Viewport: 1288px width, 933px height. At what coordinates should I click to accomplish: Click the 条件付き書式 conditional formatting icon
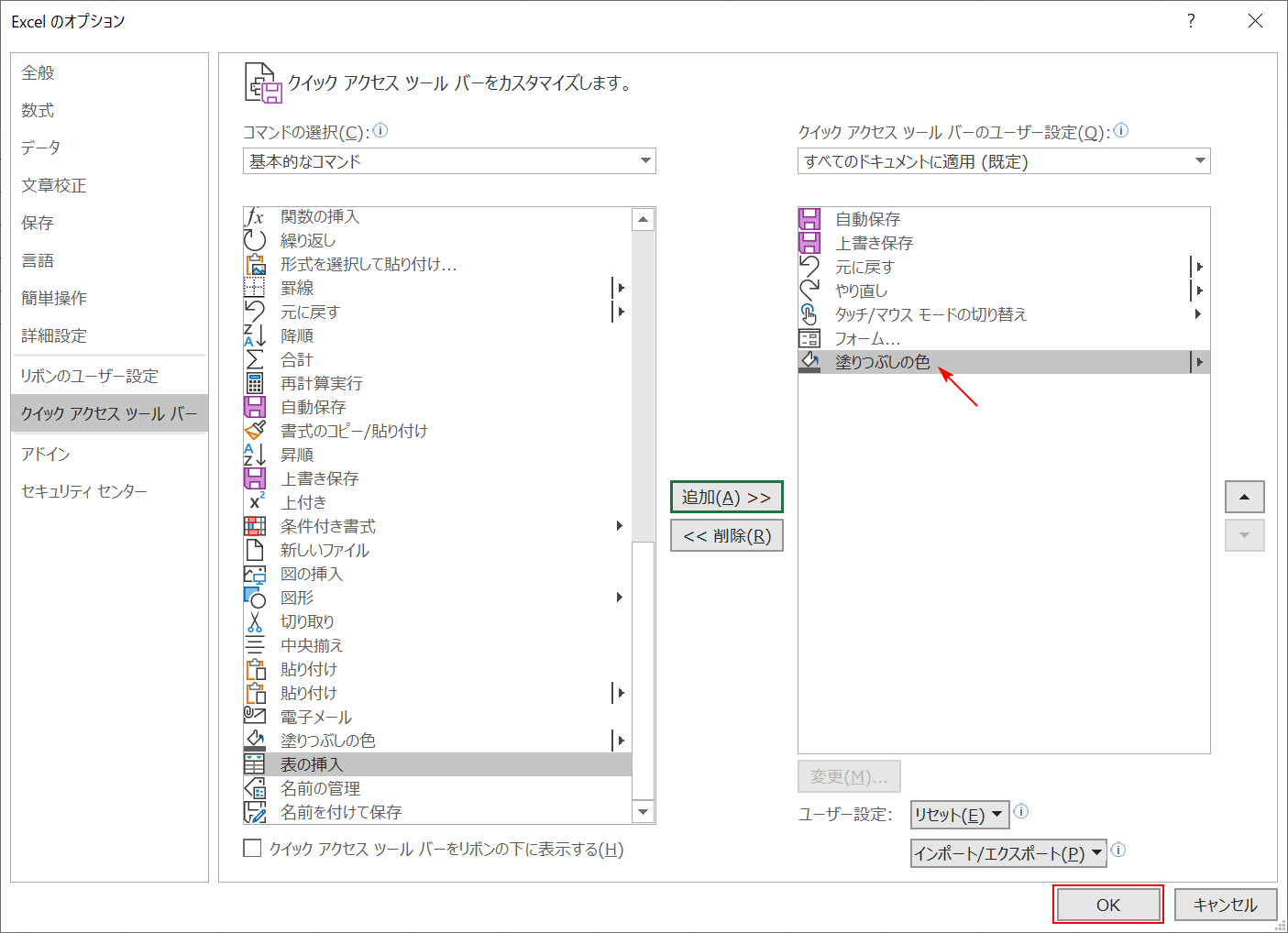pyautogui.click(x=255, y=525)
